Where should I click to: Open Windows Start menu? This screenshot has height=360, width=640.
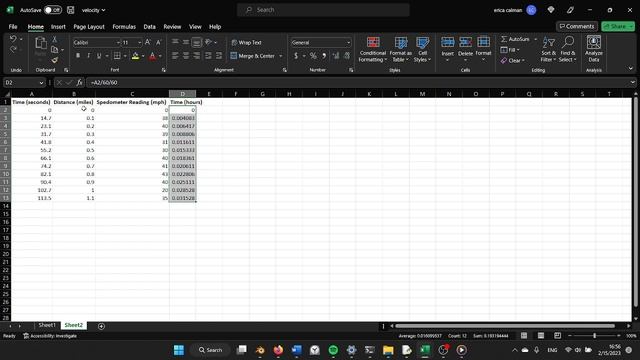point(179,350)
